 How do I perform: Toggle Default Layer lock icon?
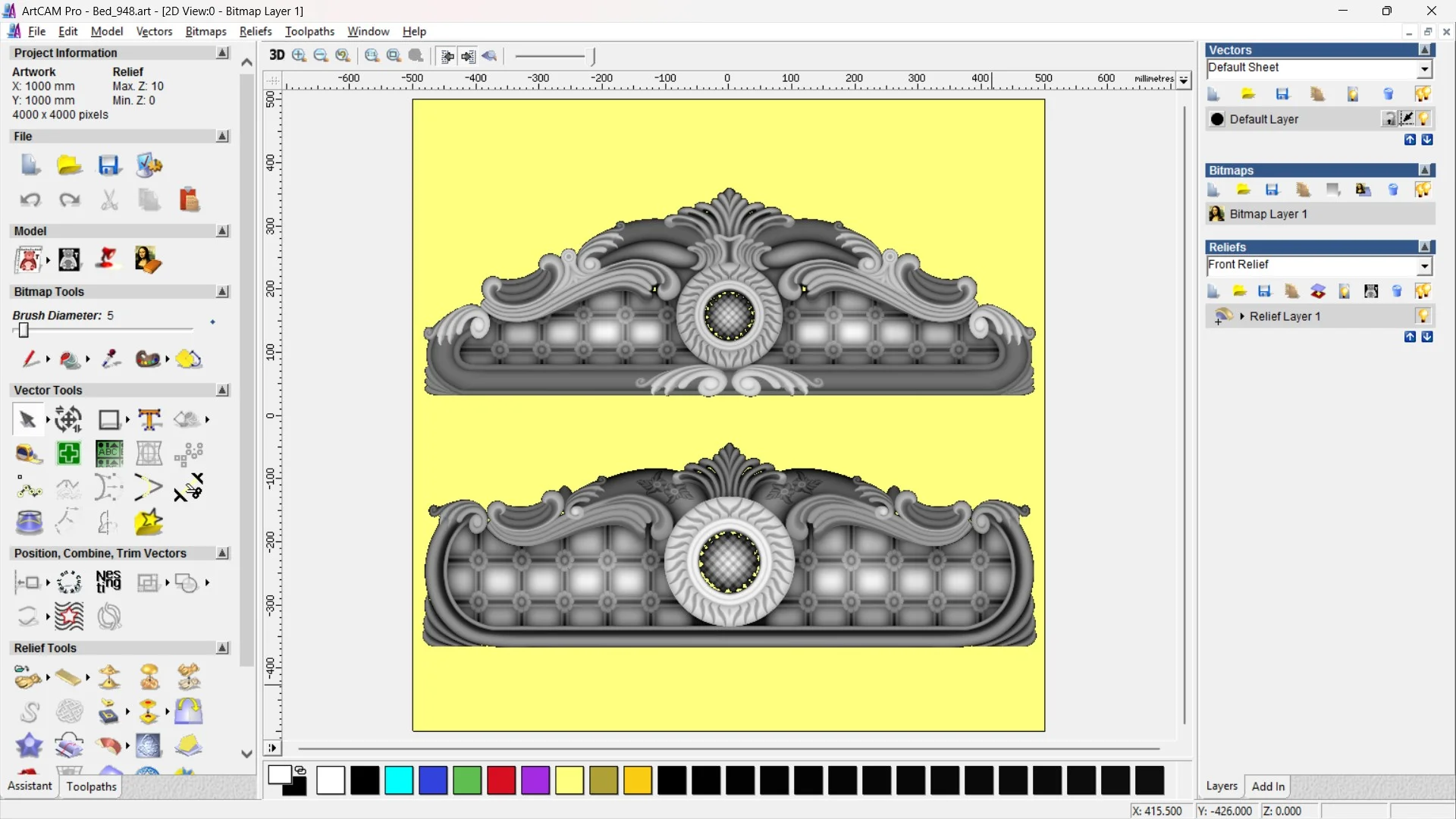tap(1389, 119)
